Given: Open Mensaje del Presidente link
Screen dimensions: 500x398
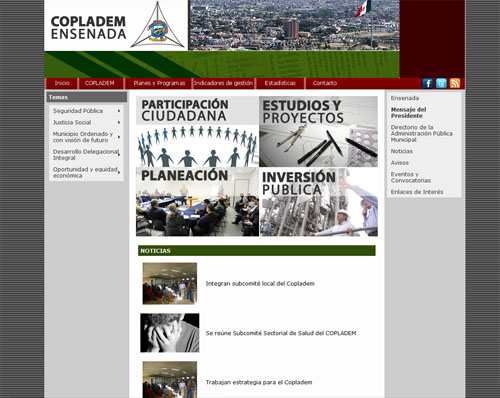Looking at the screenshot, I should pyautogui.click(x=408, y=113).
